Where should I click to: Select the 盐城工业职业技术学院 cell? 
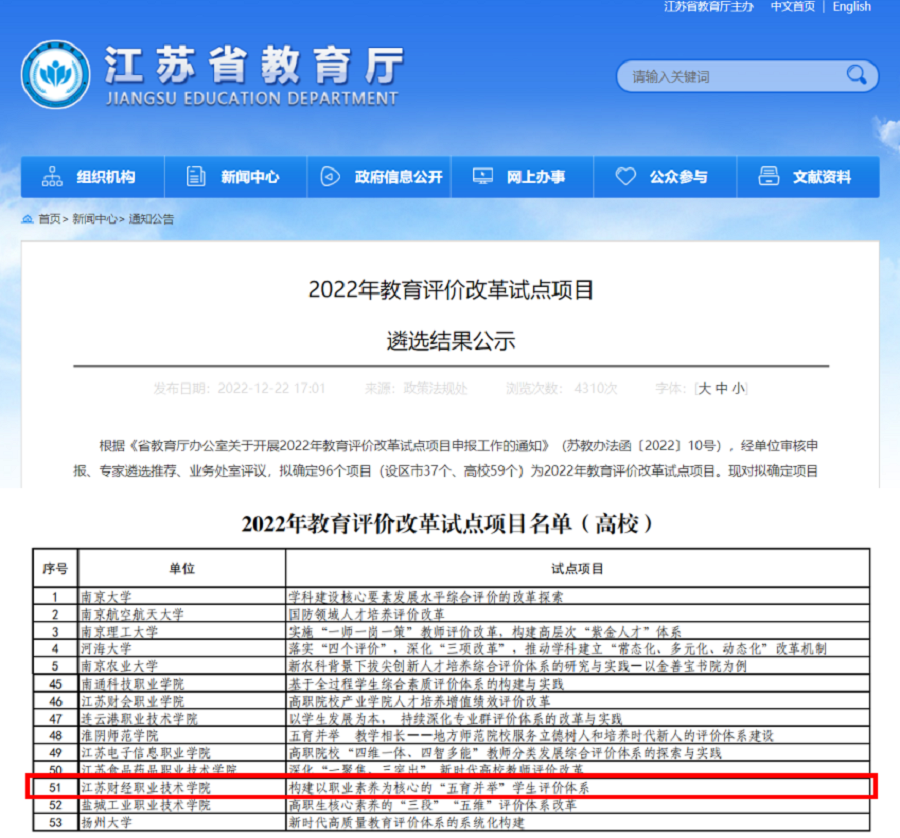click(x=182, y=805)
